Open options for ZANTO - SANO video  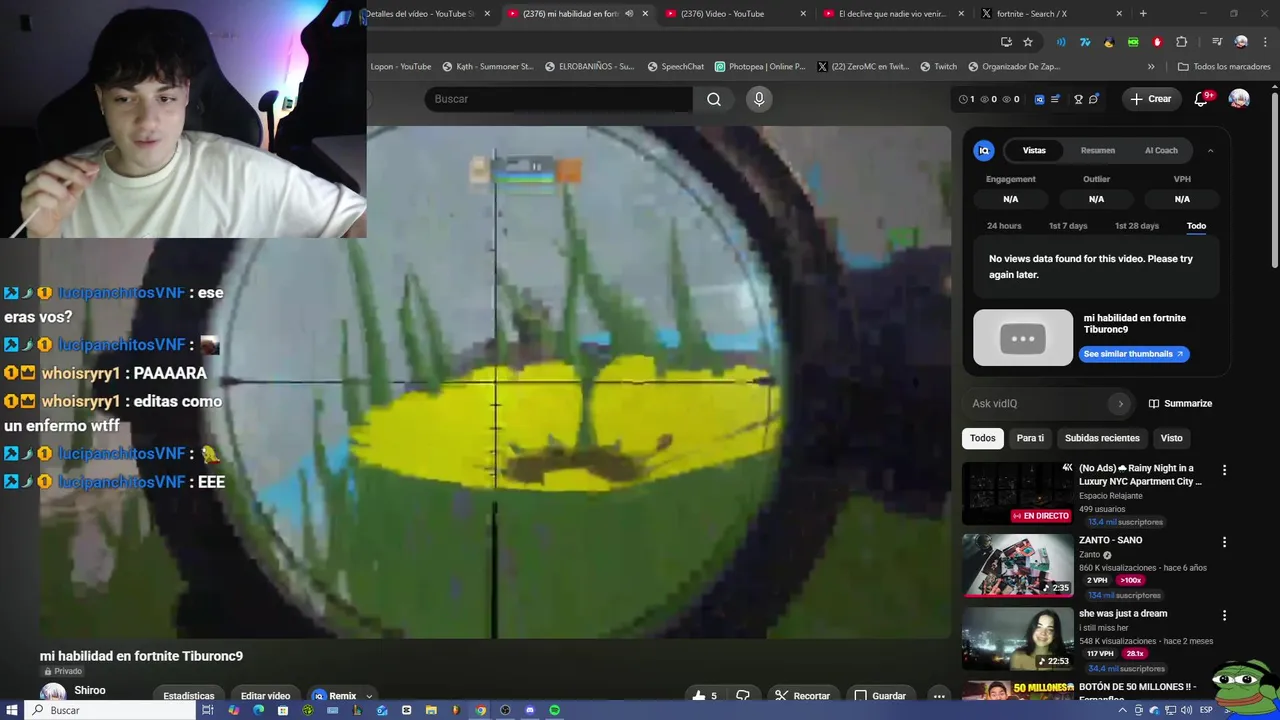click(1224, 542)
